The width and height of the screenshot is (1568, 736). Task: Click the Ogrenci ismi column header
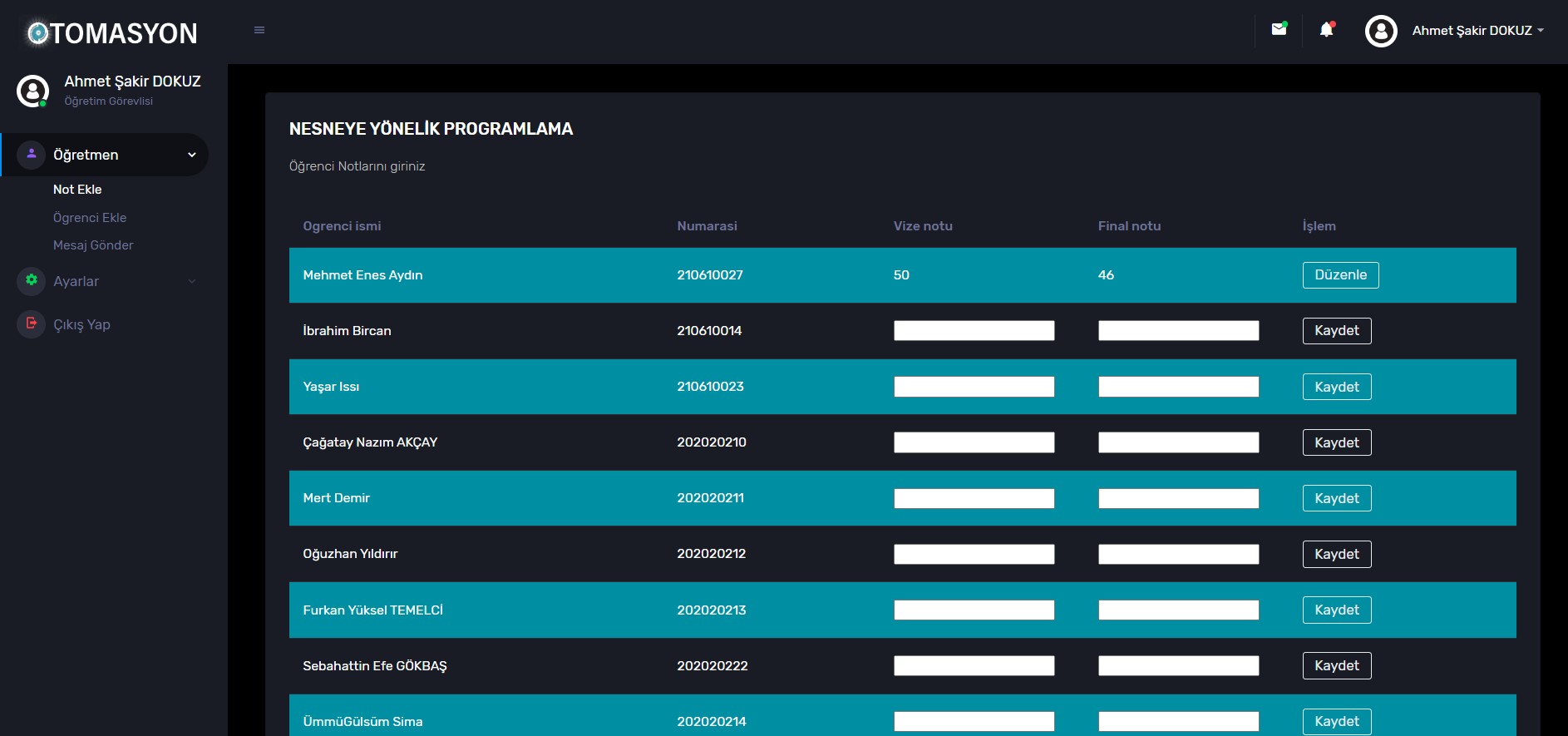click(x=342, y=226)
